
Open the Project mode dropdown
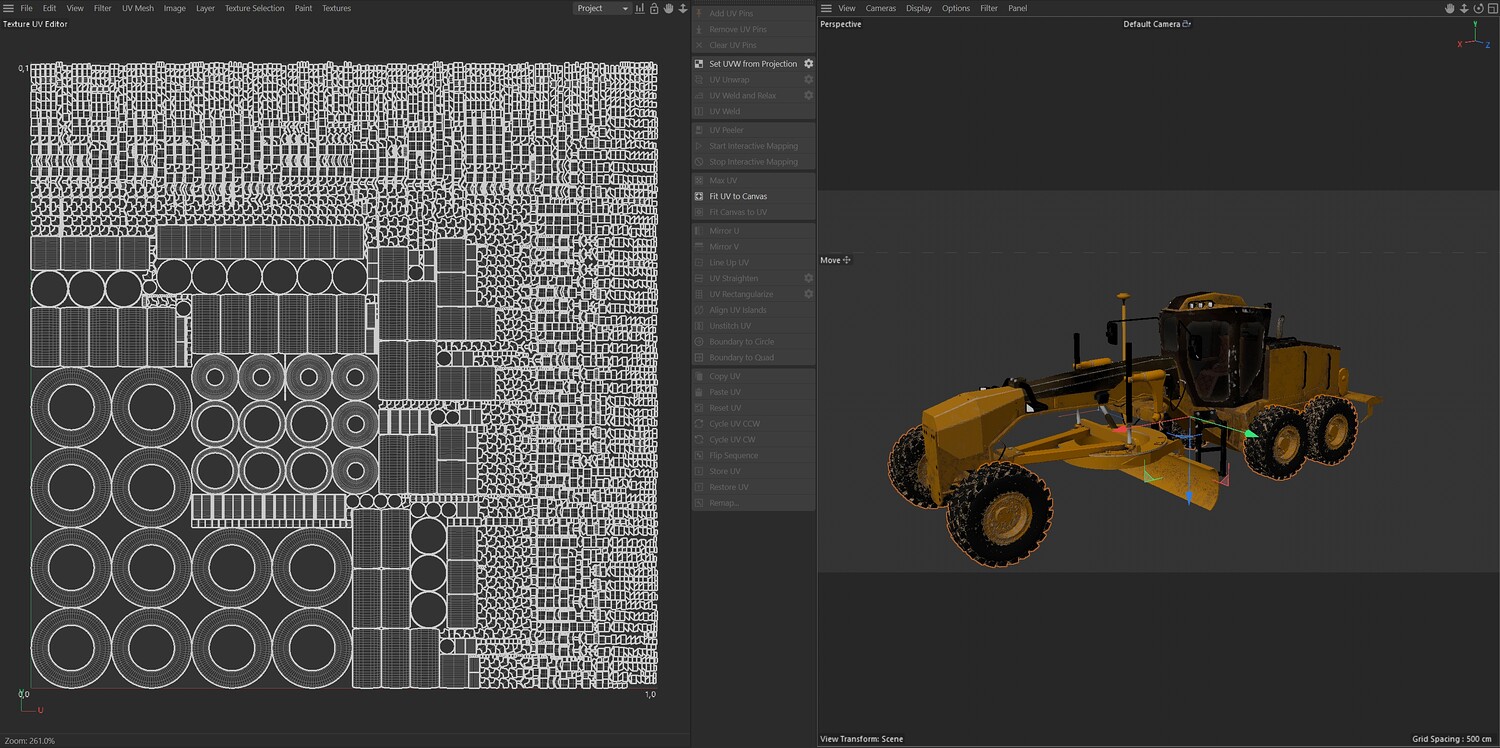click(602, 8)
